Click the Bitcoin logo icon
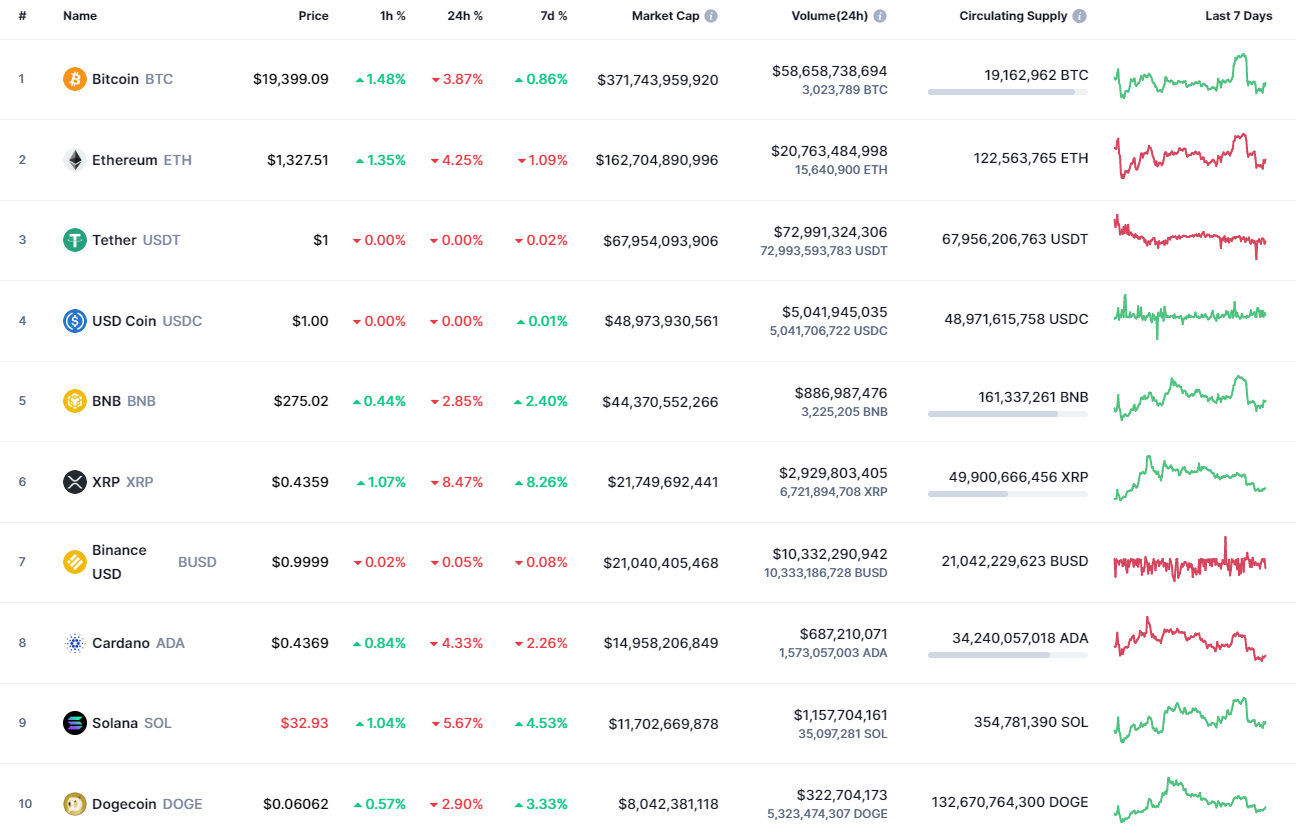The height and width of the screenshot is (833, 1296). click(x=75, y=78)
